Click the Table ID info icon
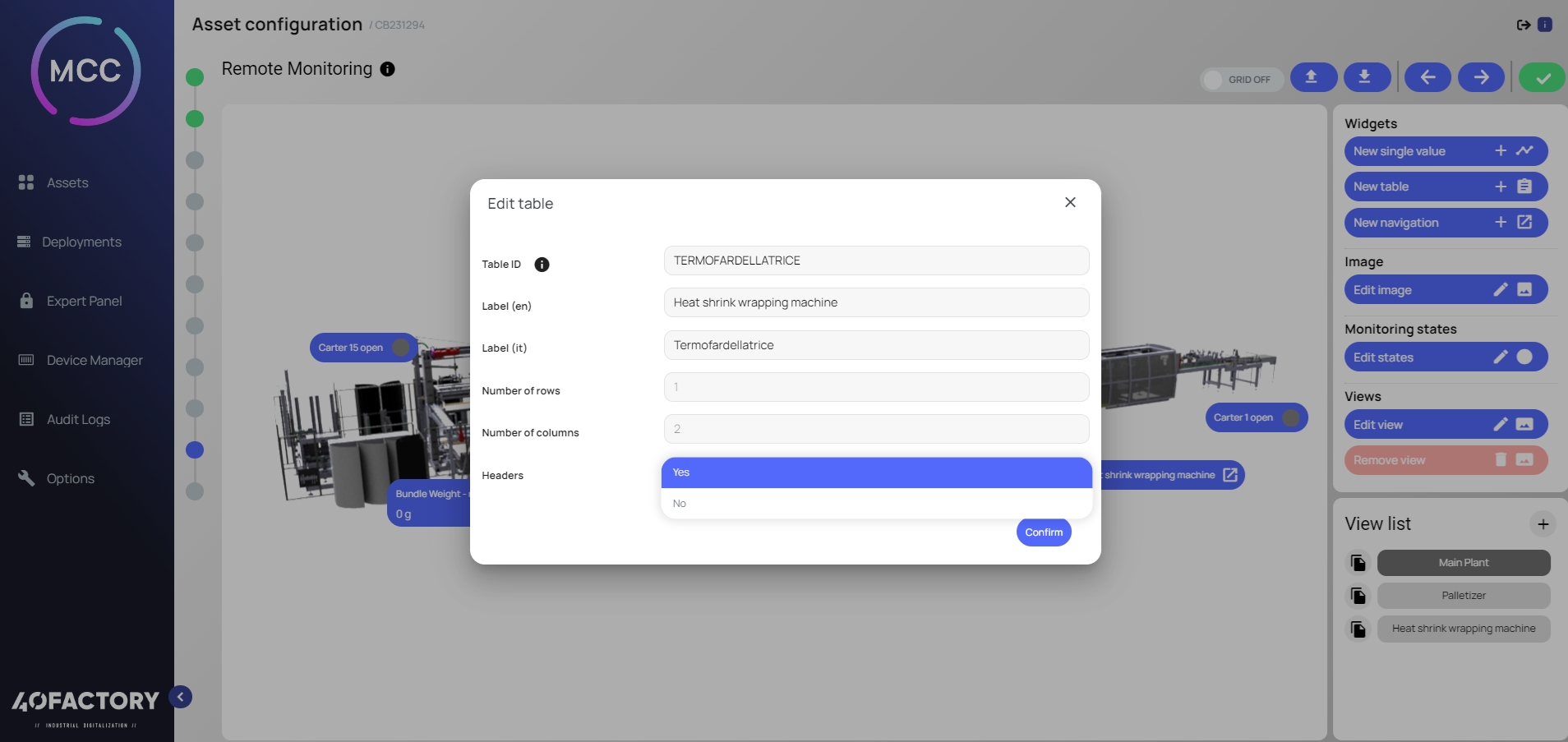The height and width of the screenshot is (742, 1568). coord(542,265)
